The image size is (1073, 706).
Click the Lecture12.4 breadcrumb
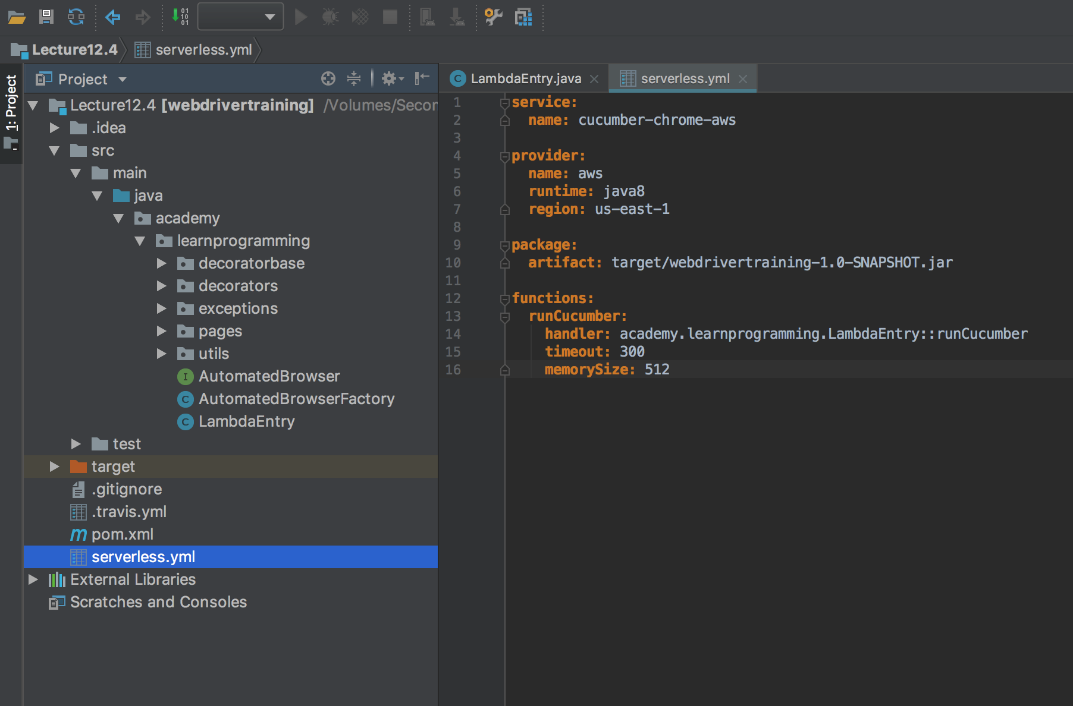coord(74,49)
